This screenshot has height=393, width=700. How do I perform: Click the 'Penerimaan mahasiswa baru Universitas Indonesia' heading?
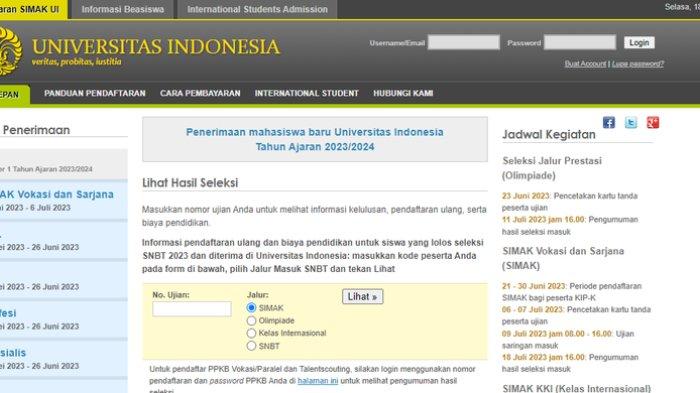point(315,132)
